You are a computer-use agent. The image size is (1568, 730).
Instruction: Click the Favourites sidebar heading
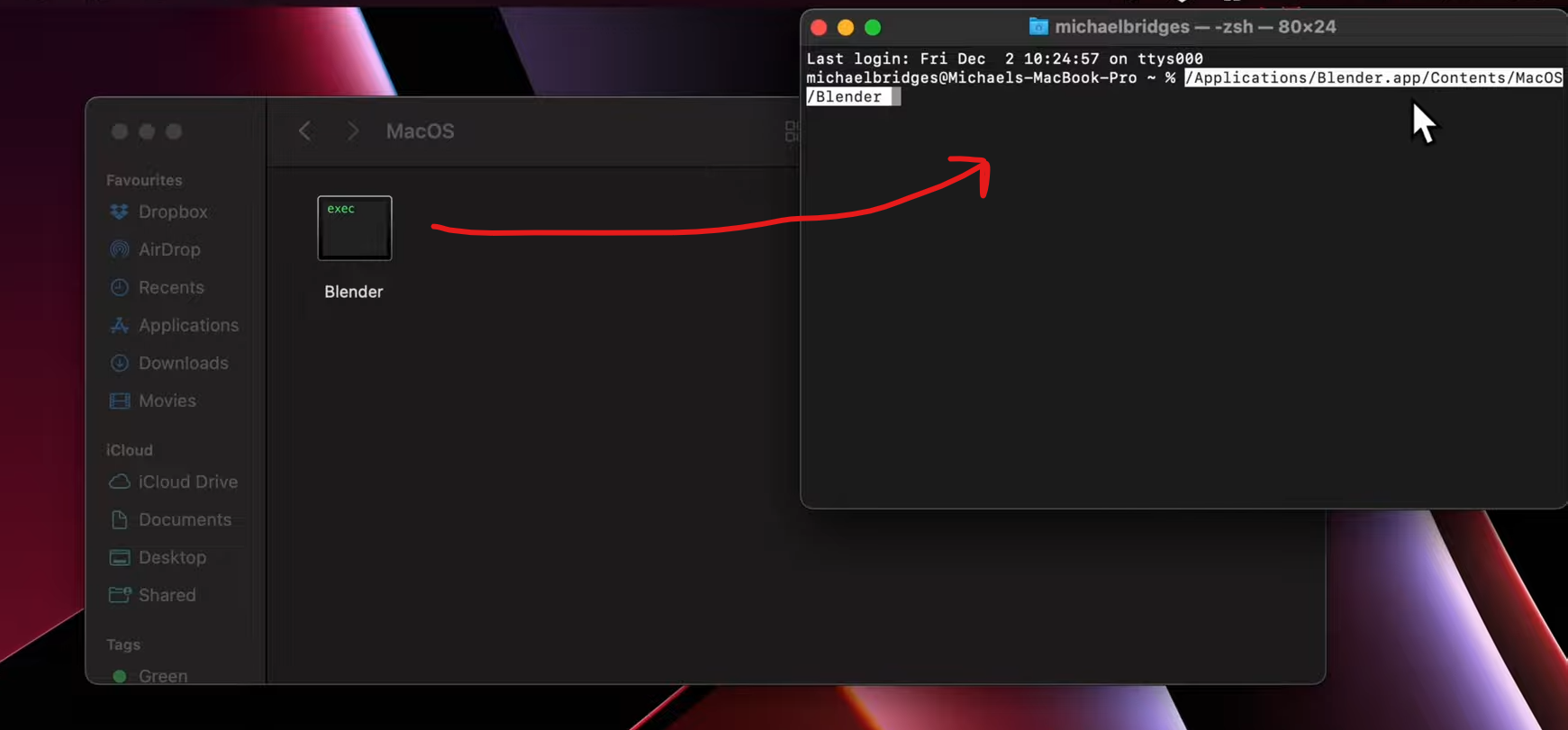click(144, 180)
